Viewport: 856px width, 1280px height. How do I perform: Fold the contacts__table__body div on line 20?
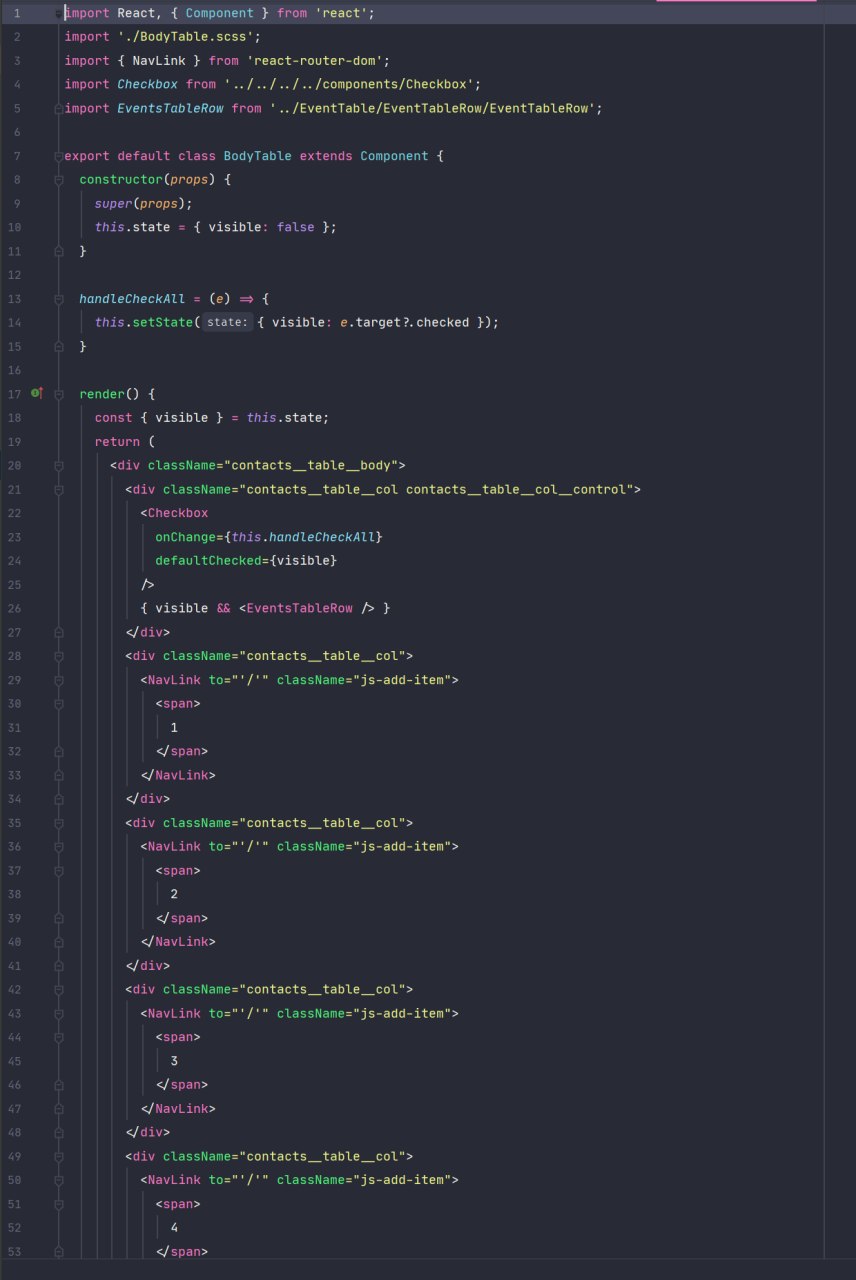59,466
